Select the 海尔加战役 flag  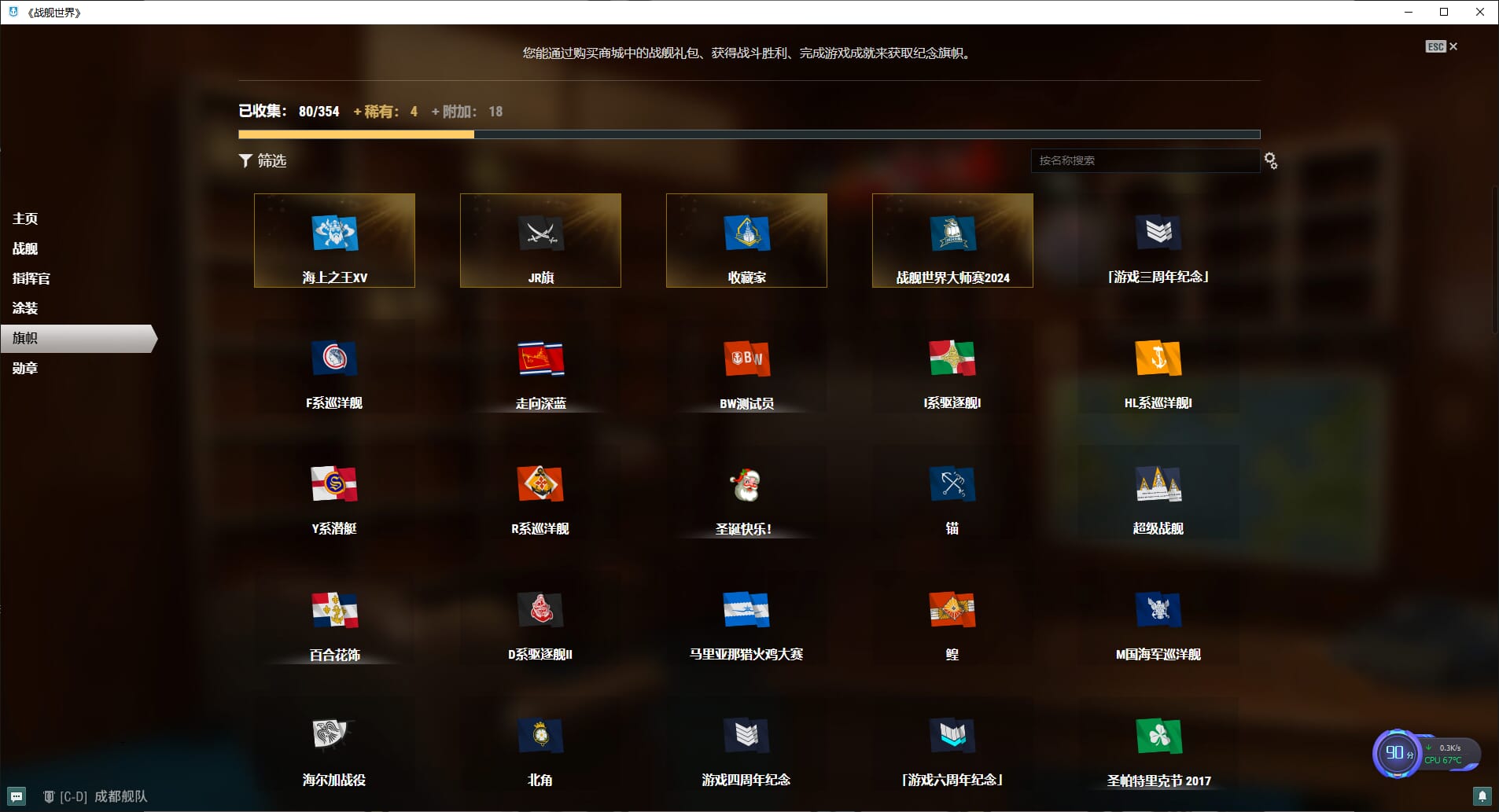point(333,737)
